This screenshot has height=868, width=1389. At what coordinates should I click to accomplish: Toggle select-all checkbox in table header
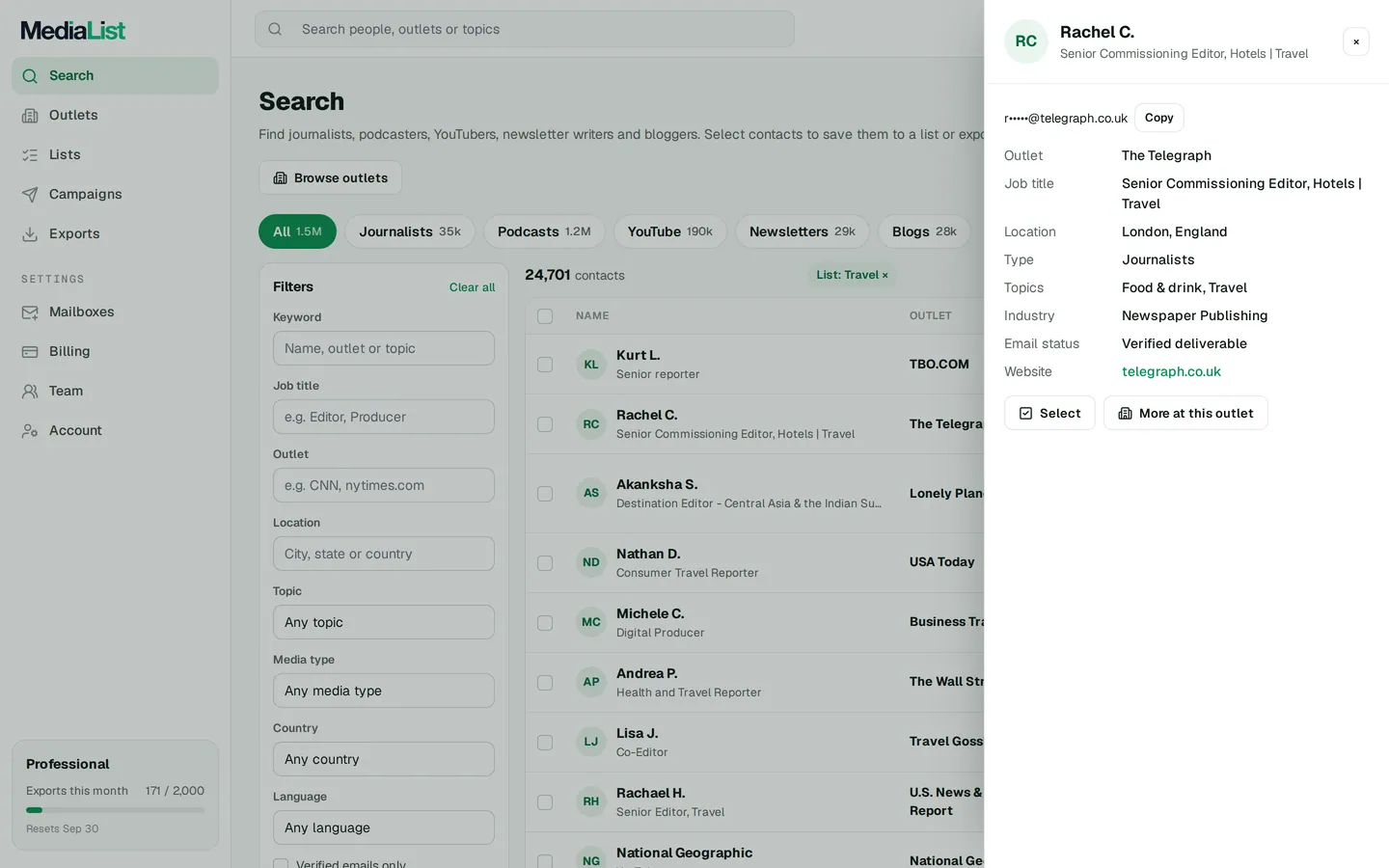[x=545, y=316]
